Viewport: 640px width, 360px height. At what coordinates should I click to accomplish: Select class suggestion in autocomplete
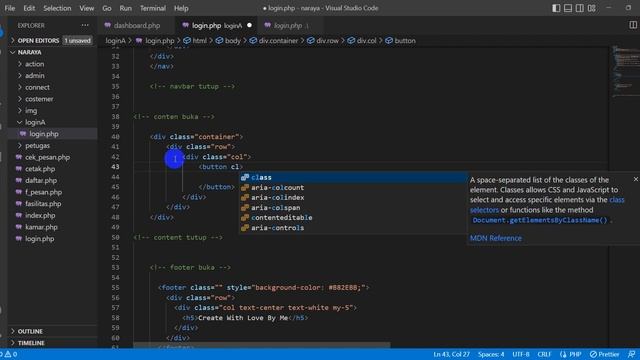[x=353, y=177]
